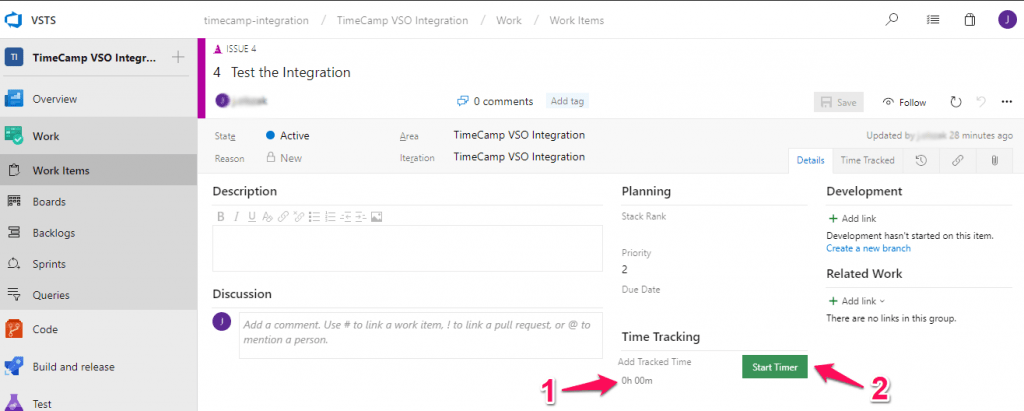Click the search magnifier icon in header
This screenshot has width=1024, height=411.
point(892,19)
